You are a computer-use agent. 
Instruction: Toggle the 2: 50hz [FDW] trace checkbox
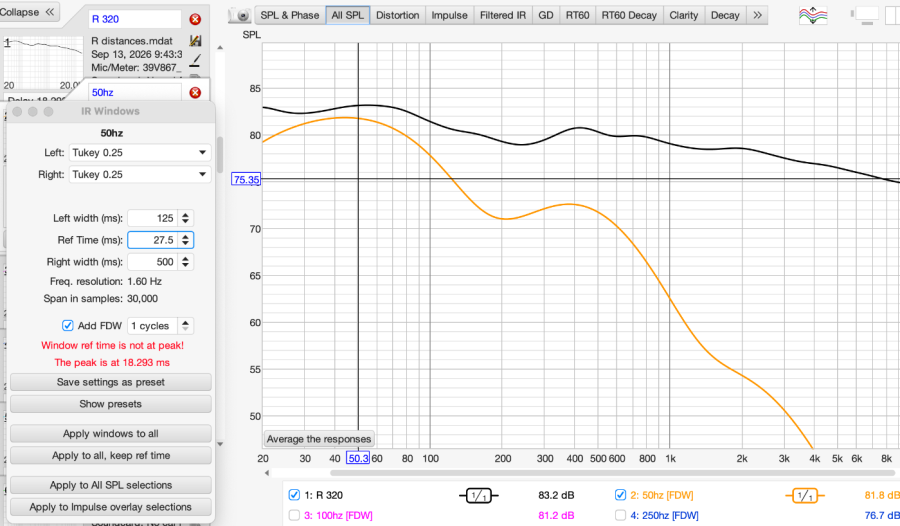pos(620,494)
